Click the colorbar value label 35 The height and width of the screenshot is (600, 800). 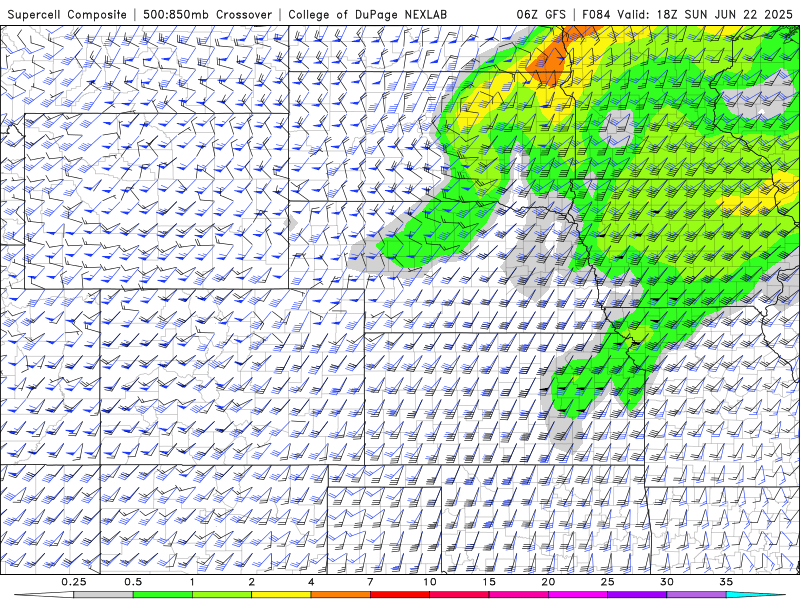726,582
